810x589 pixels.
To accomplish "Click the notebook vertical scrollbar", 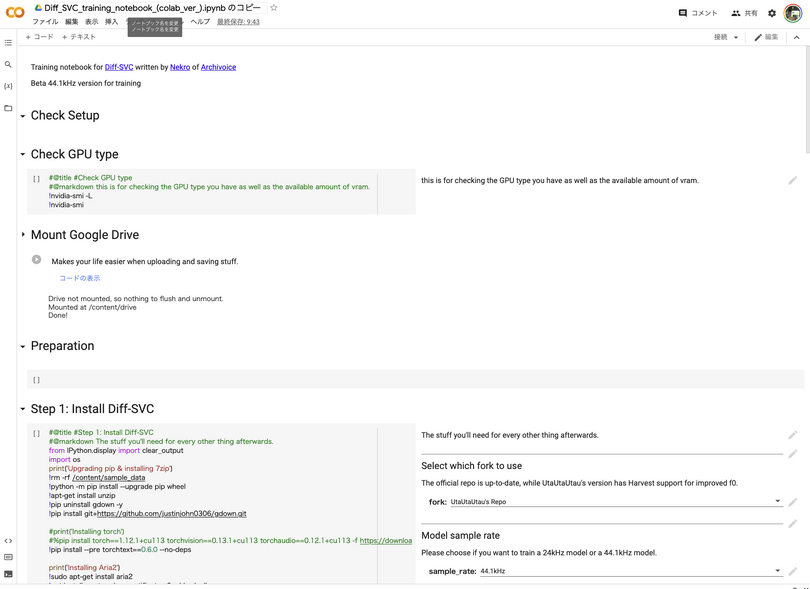I will click(x=807, y=100).
